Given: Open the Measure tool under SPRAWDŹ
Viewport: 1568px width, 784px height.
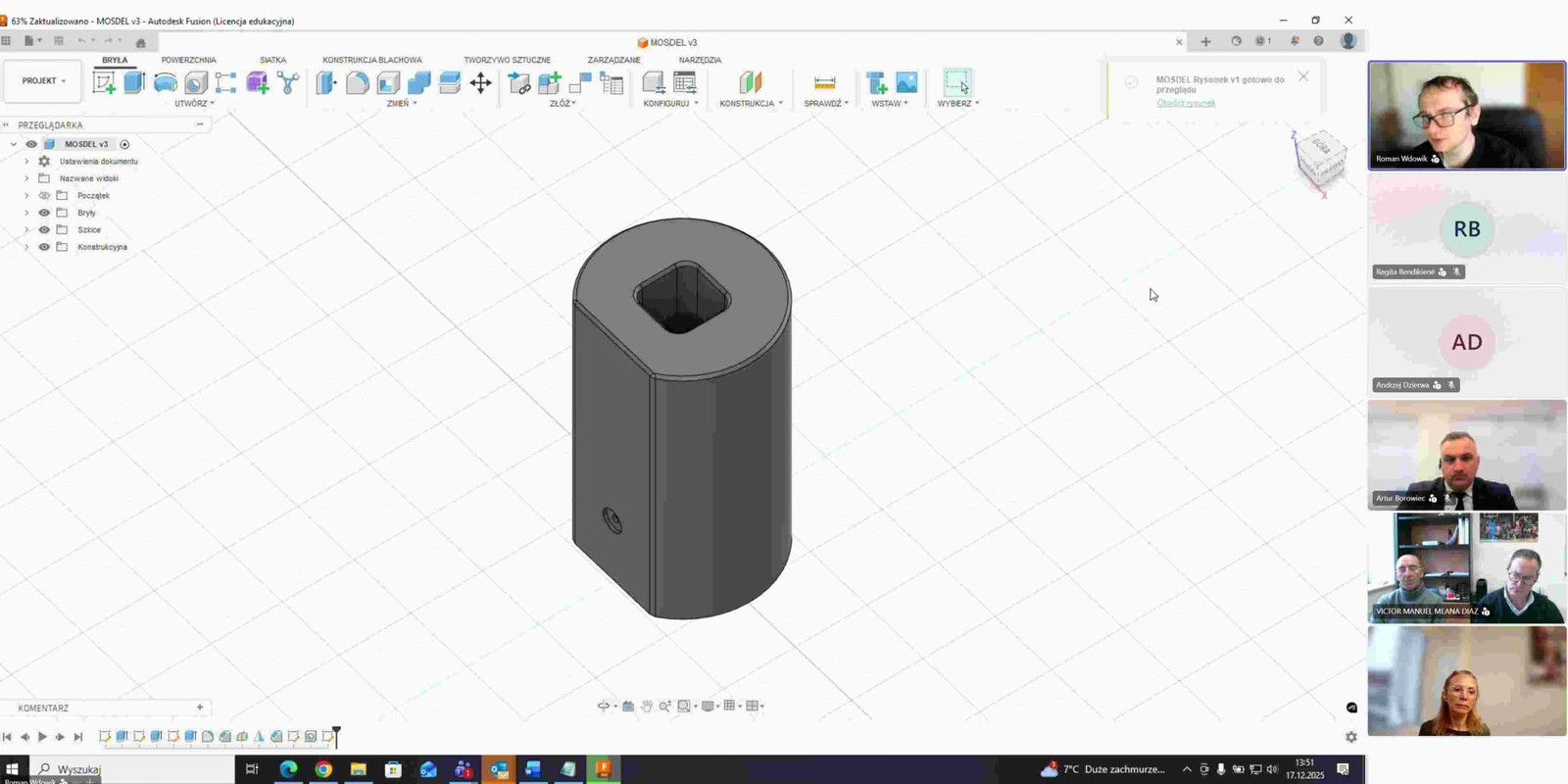Looking at the screenshot, I should (x=824, y=83).
